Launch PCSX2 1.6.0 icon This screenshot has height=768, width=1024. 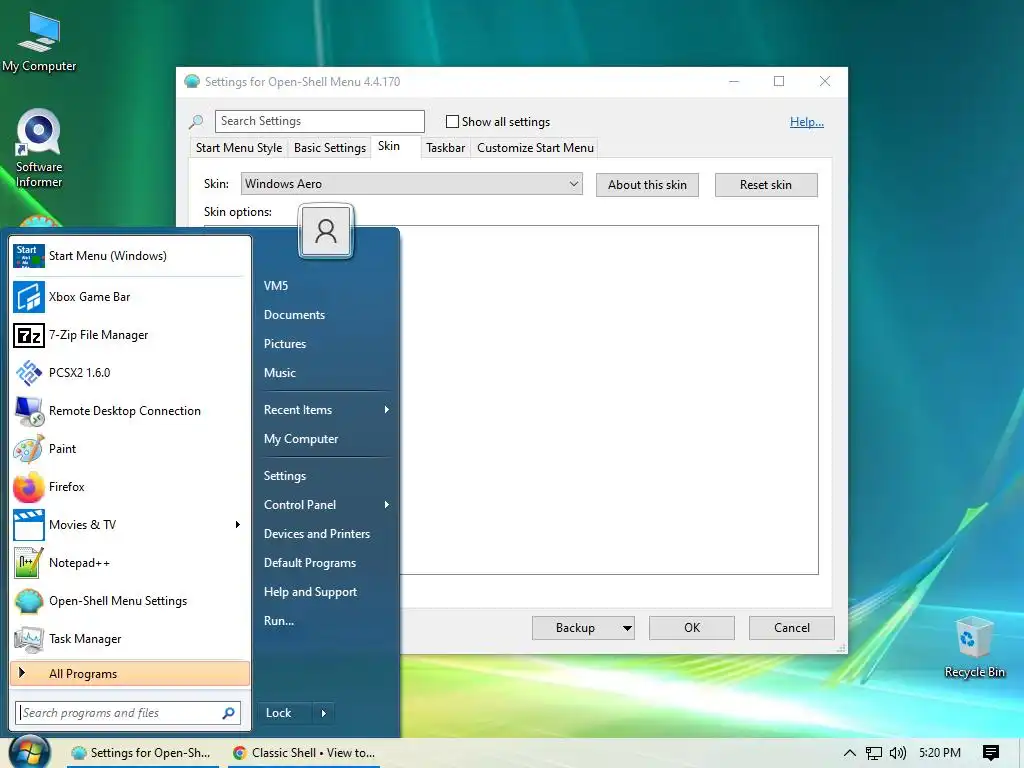click(29, 373)
